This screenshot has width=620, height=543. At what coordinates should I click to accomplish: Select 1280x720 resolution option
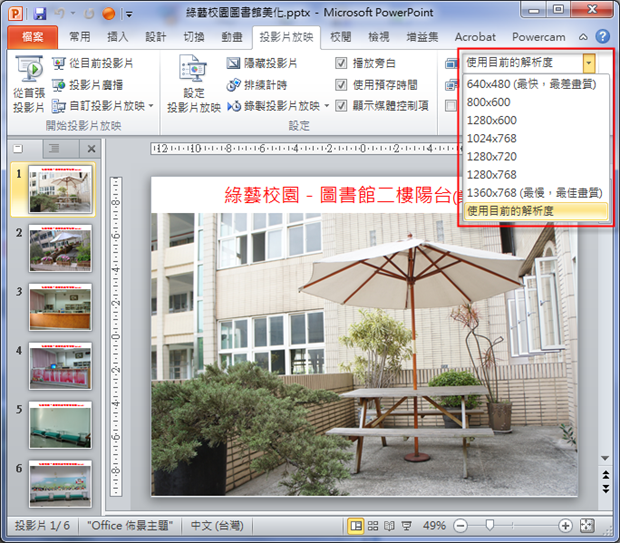click(536, 157)
